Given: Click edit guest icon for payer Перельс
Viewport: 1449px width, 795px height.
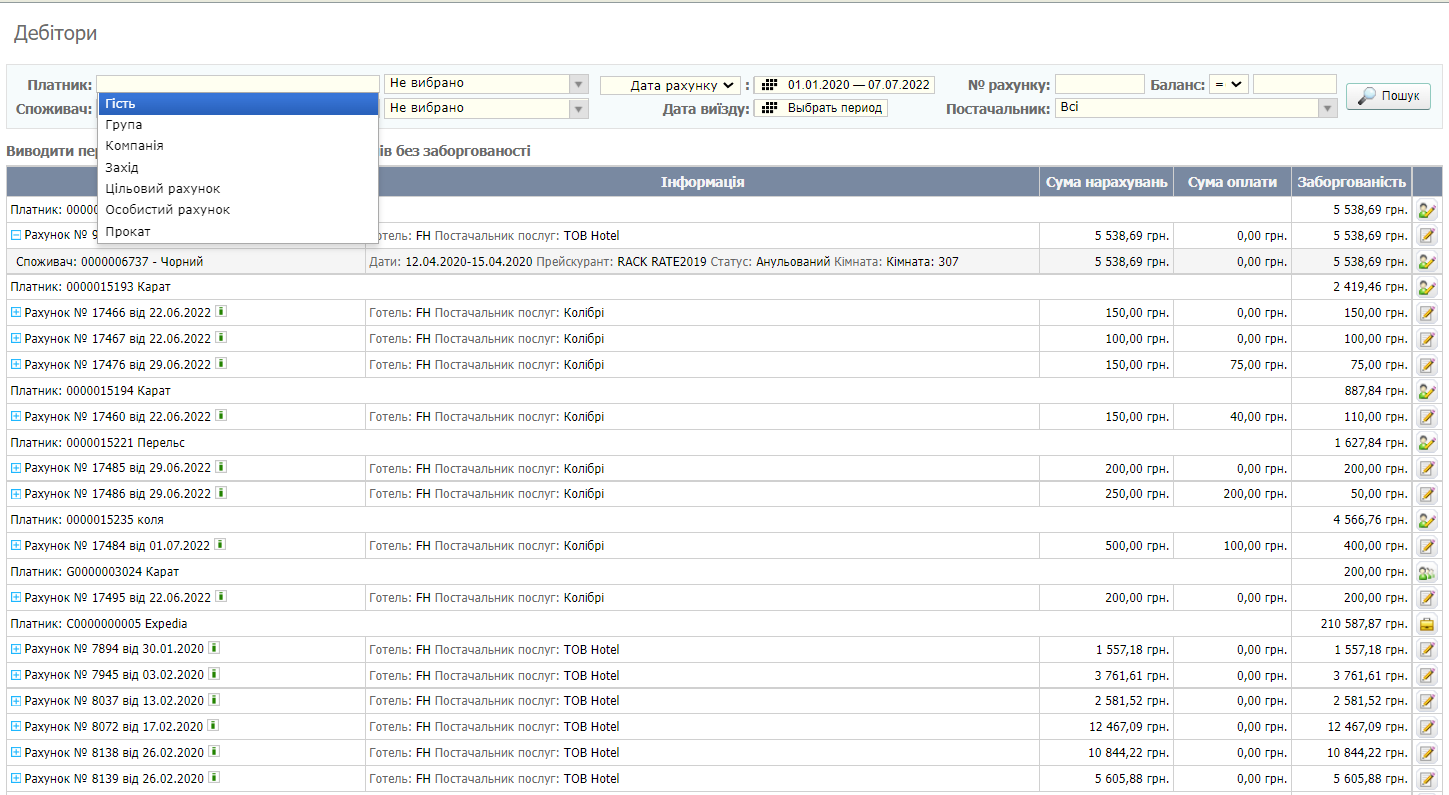Looking at the screenshot, I should pyautogui.click(x=1427, y=442).
